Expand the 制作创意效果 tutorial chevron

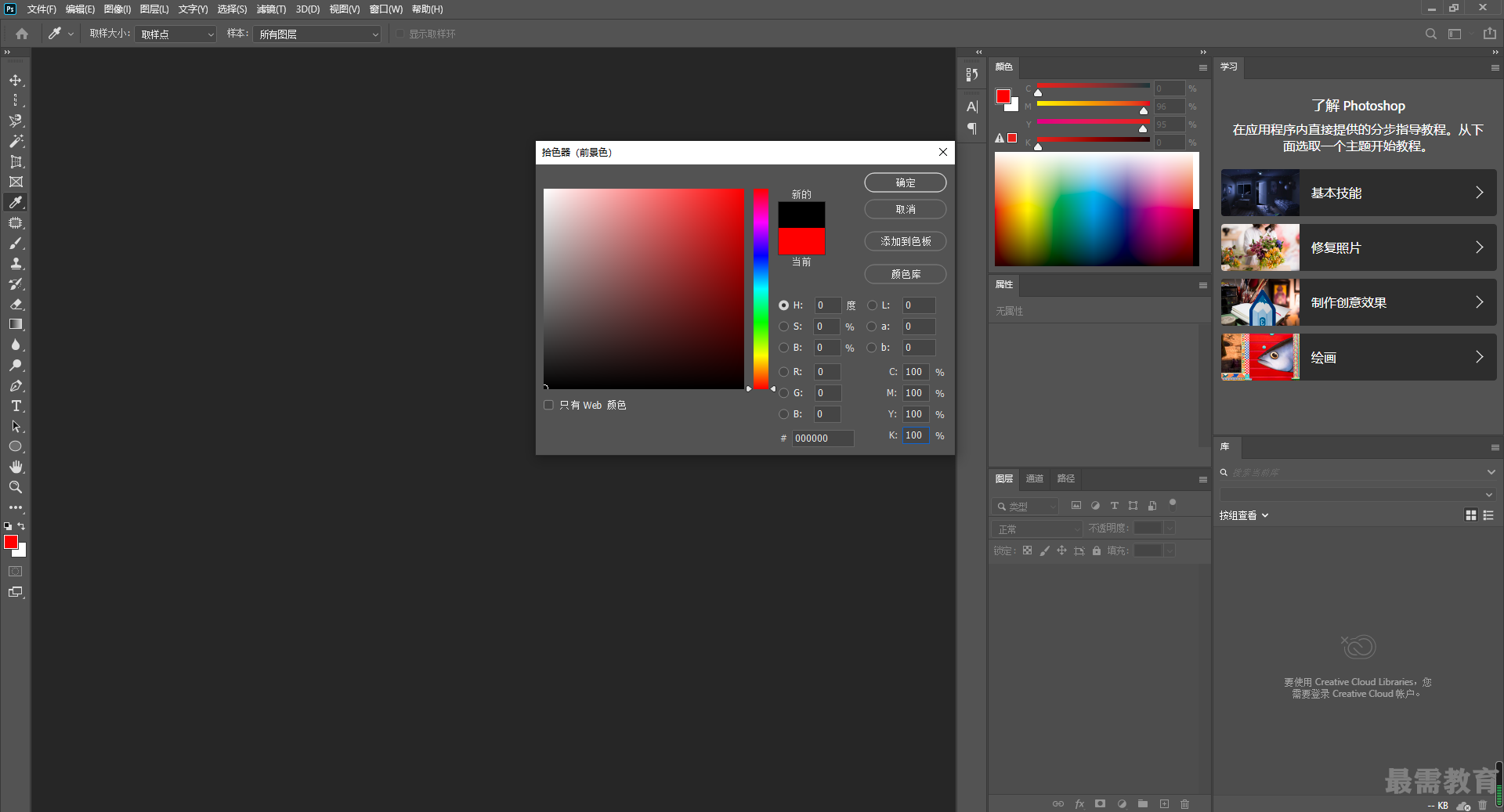(x=1479, y=302)
